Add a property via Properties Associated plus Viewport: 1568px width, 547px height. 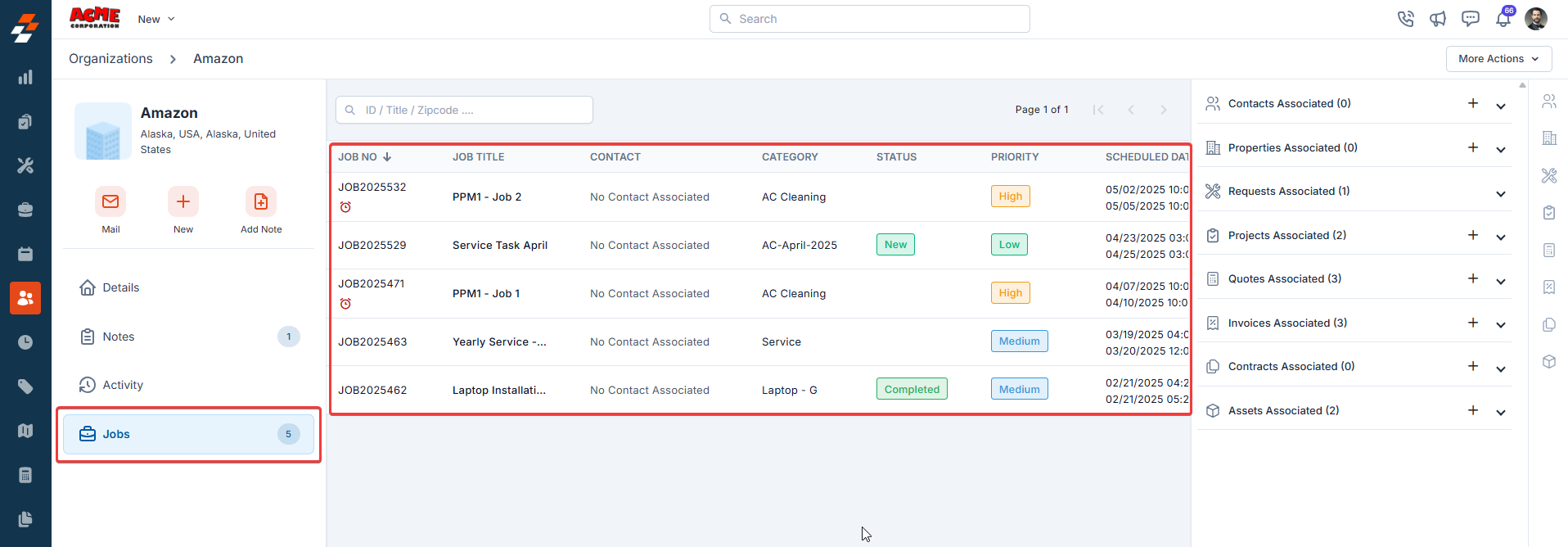[1473, 147]
